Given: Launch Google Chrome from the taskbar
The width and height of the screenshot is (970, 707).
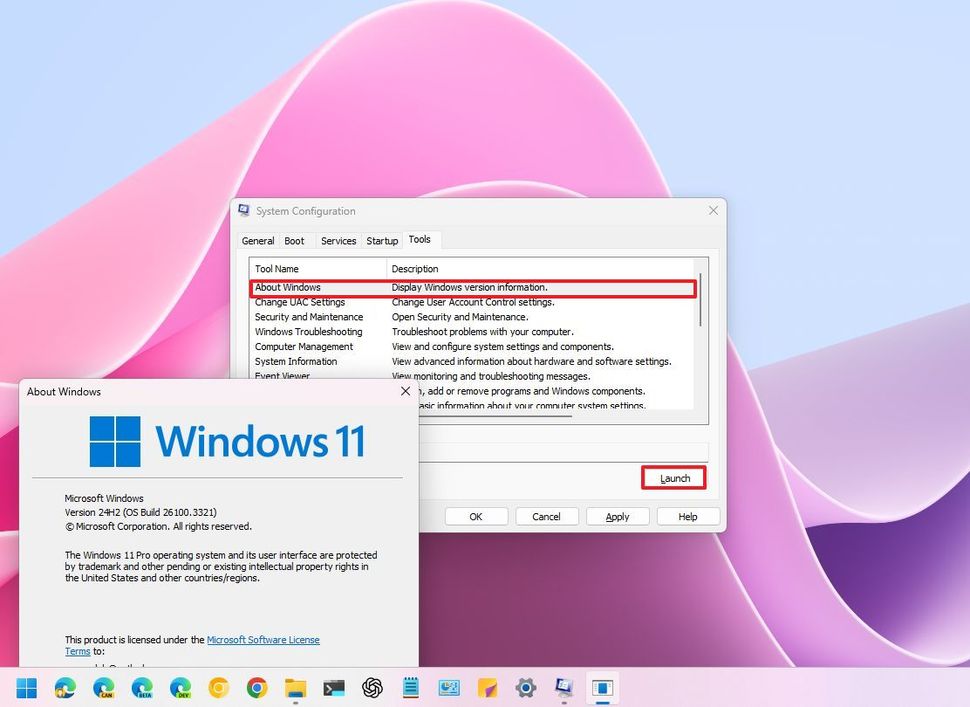Looking at the screenshot, I should click(257, 689).
